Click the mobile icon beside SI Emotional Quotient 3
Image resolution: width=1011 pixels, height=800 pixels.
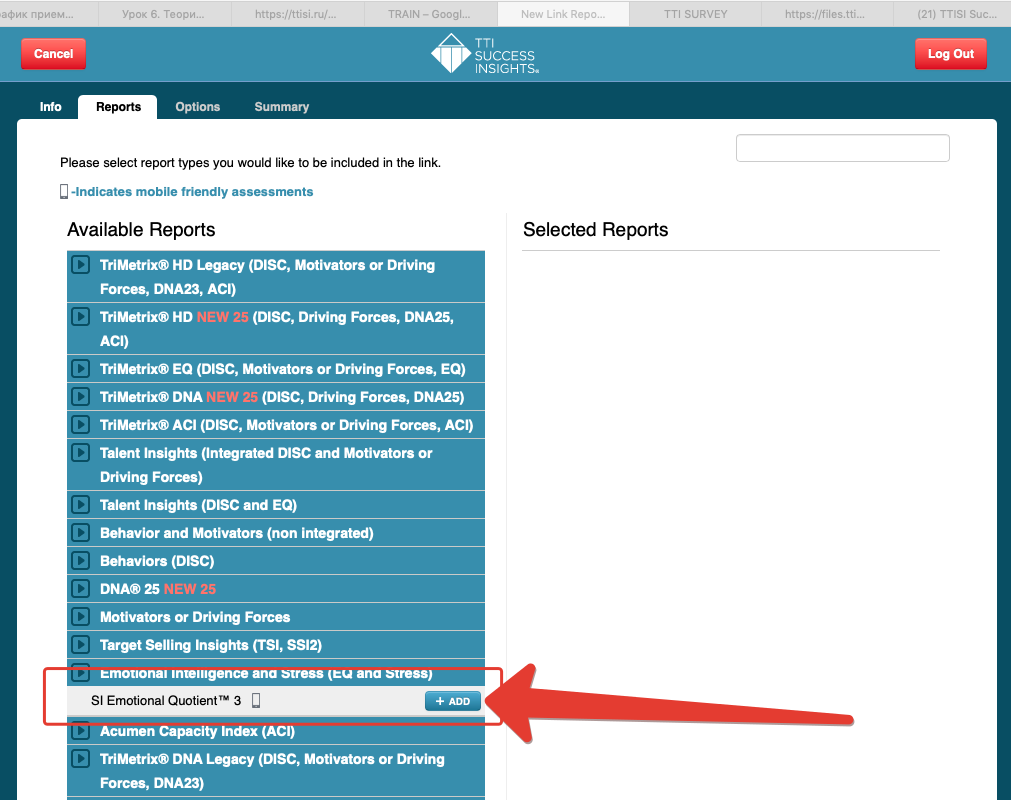click(256, 701)
